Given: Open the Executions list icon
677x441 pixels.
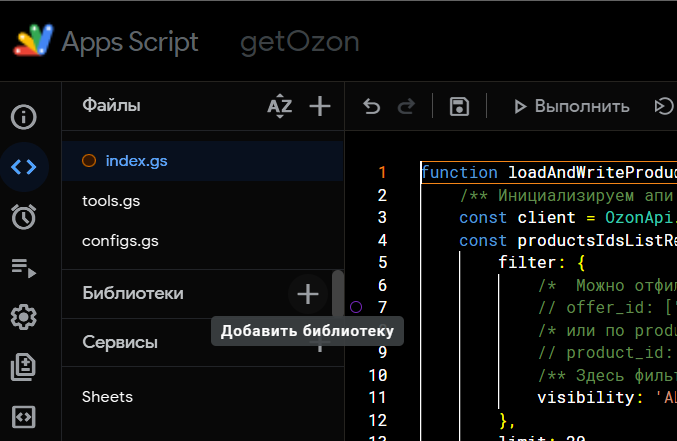Looking at the screenshot, I should (x=24, y=267).
